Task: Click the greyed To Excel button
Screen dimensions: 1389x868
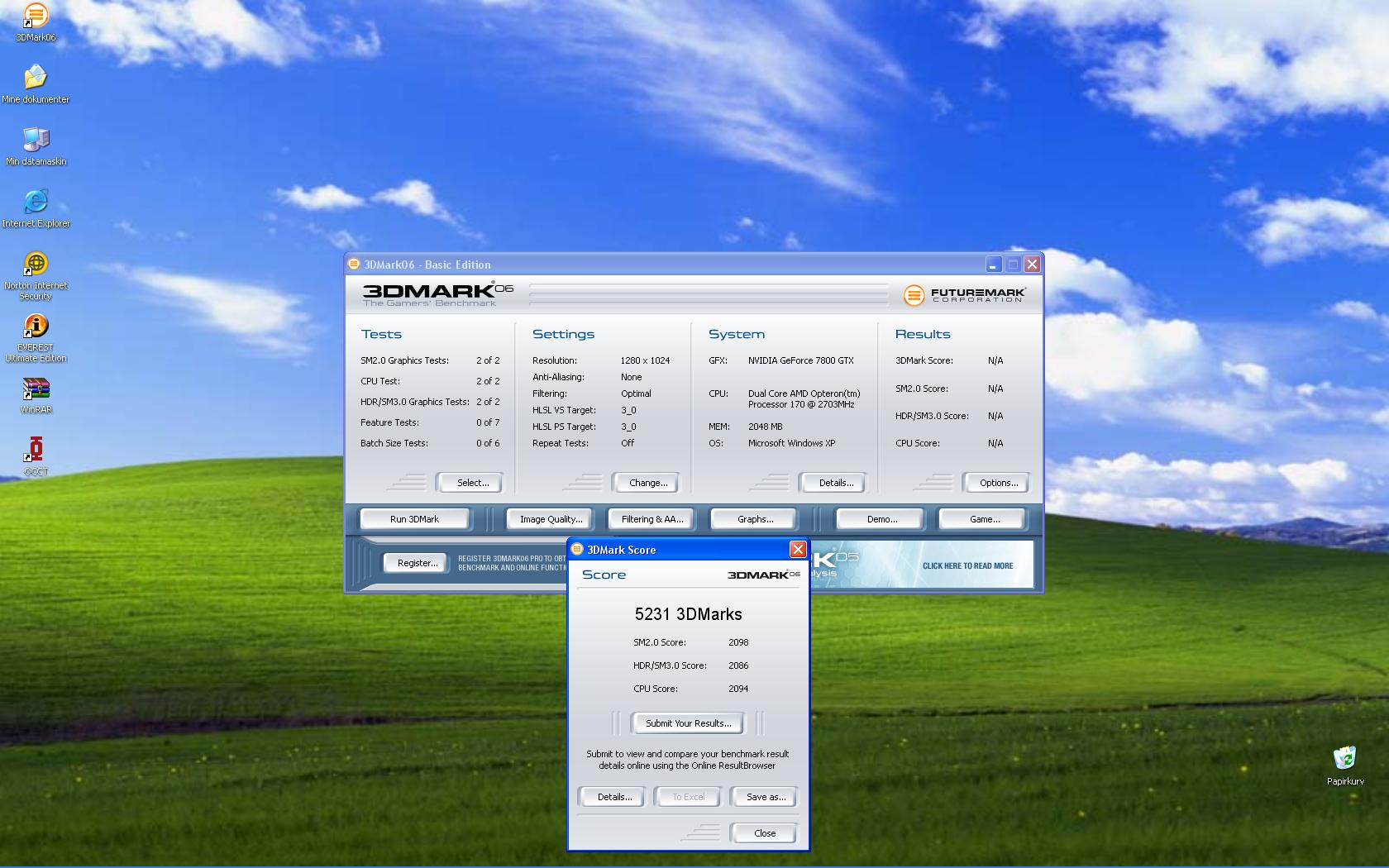Action: (688, 797)
